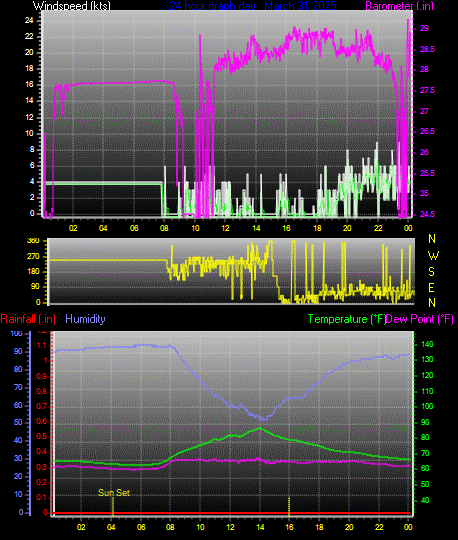
Task: Click hour 08 on the windspeed time axis
Action: 164,228
